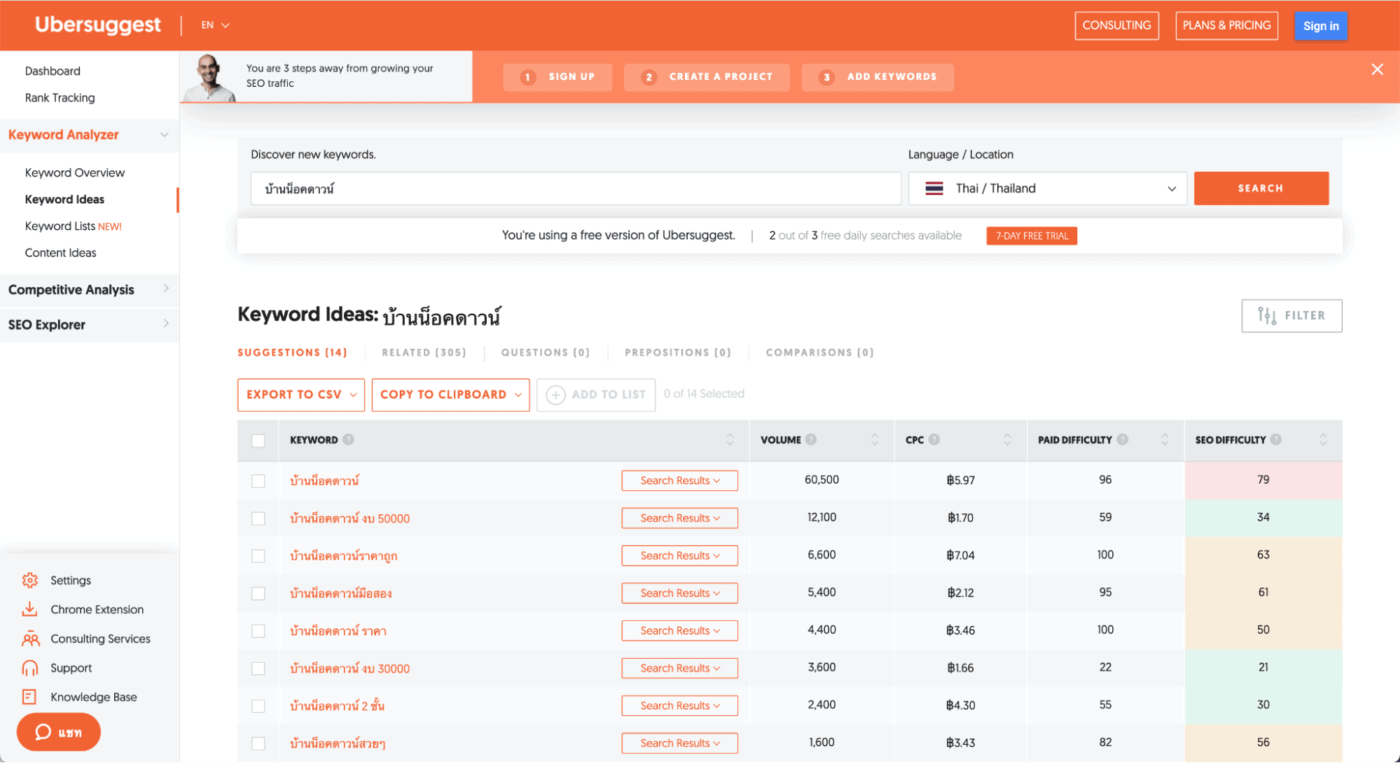Viewport: 1400px width, 763px height.
Task: Click the ADD KEYWORDS step button
Action: coord(878,77)
